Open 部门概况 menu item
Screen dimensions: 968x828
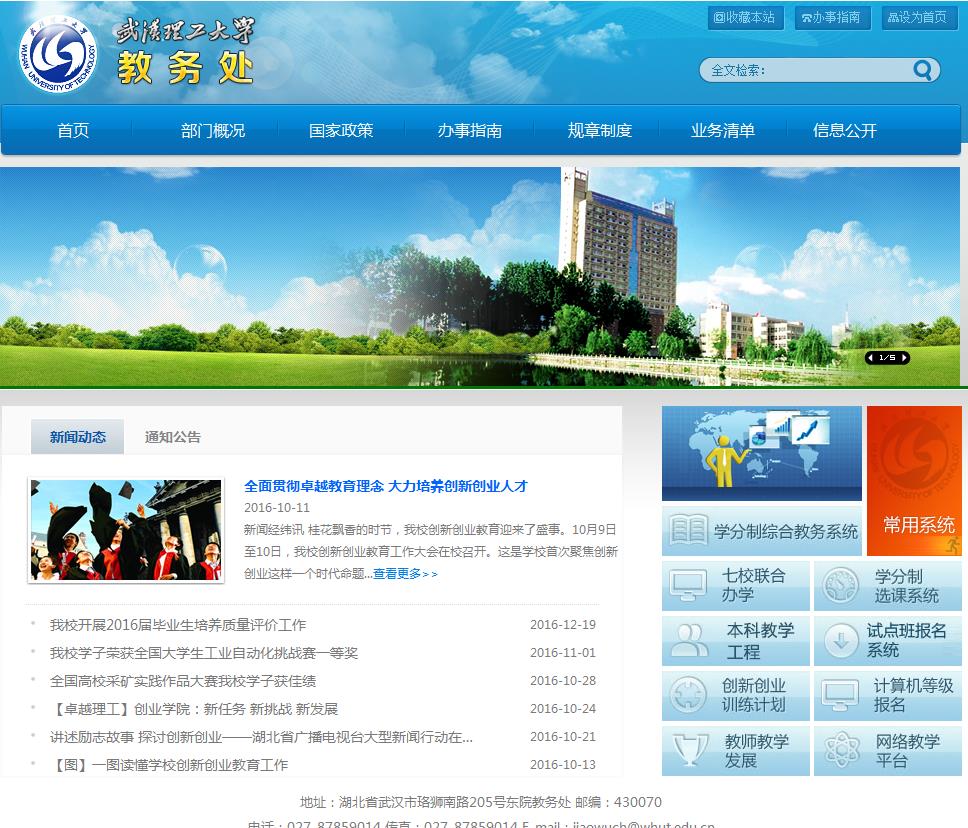tap(212, 130)
